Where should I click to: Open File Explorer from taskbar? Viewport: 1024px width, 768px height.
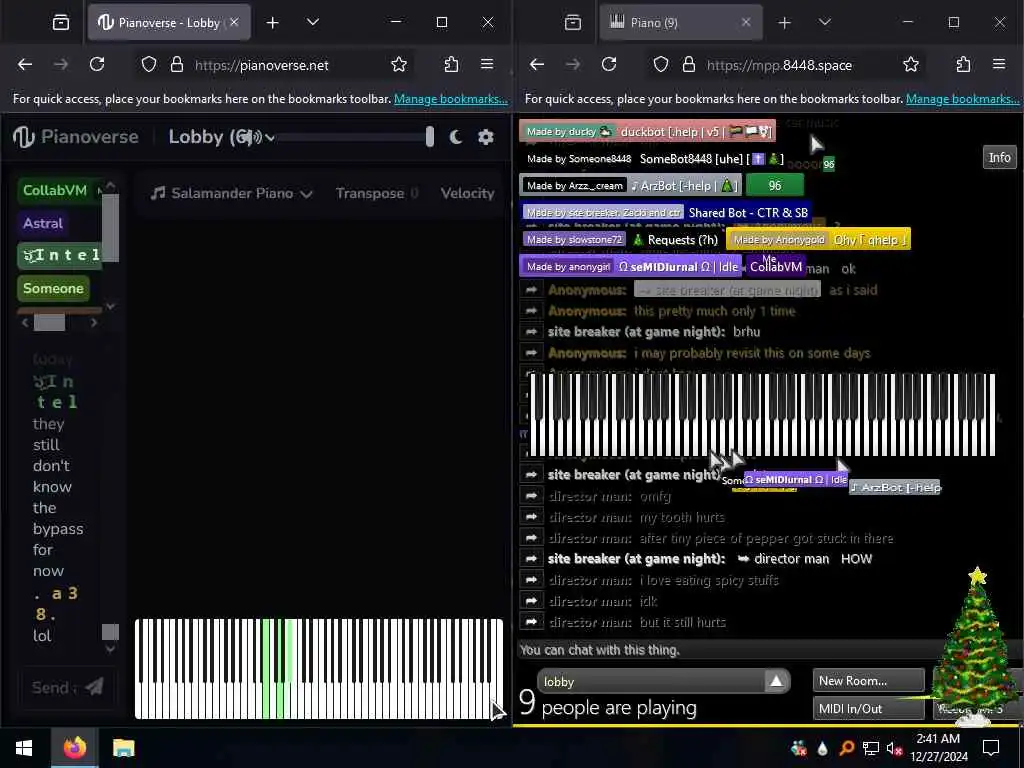coord(123,748)
